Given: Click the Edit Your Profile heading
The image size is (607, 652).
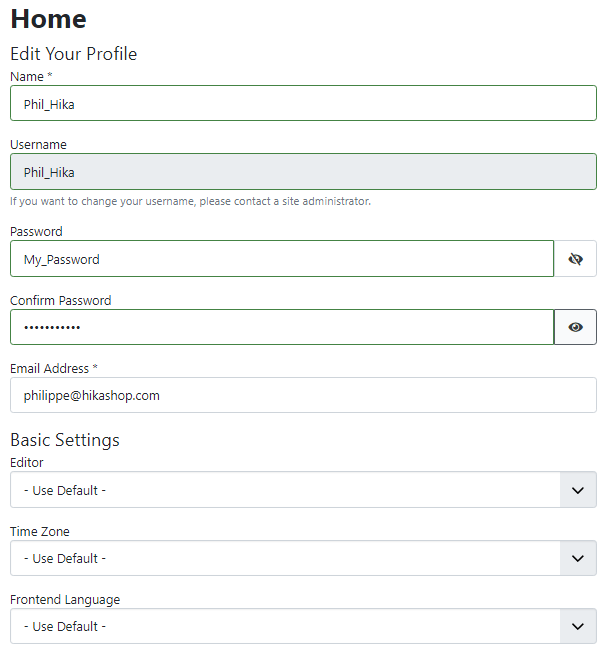Looking at the screenshot, I should pos(74,54).
